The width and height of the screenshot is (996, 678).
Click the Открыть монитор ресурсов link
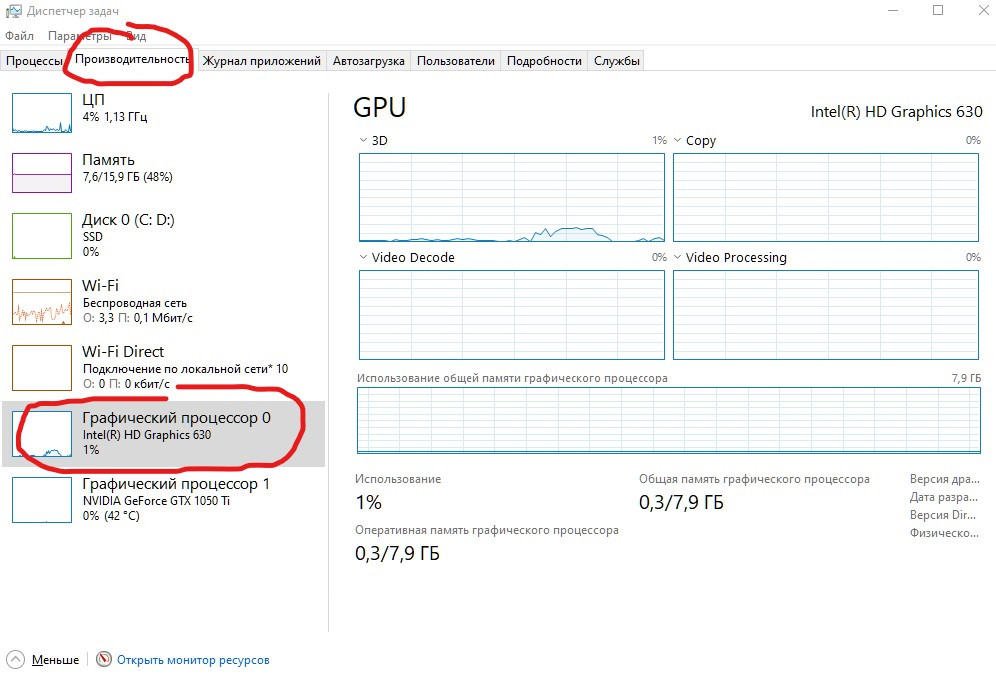(193, 660)
